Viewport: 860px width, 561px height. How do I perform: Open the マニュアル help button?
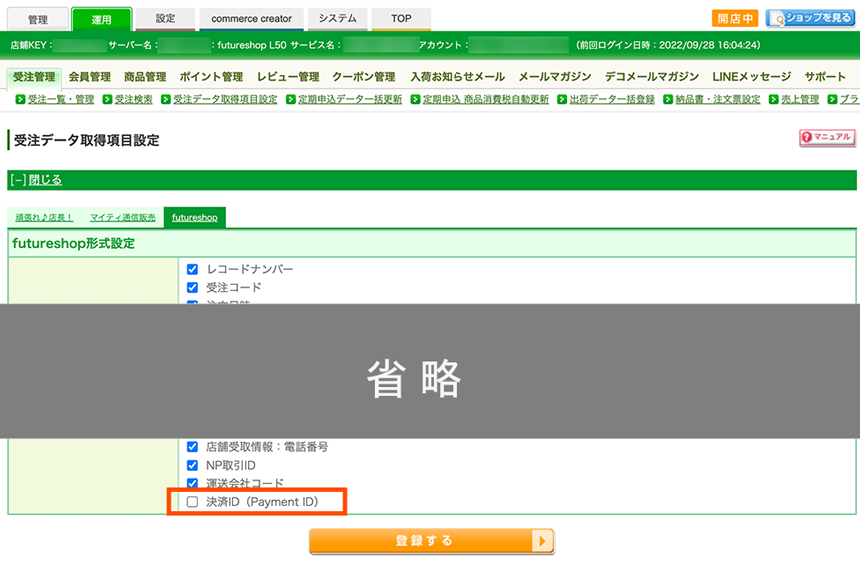click(x=827, y=137)
